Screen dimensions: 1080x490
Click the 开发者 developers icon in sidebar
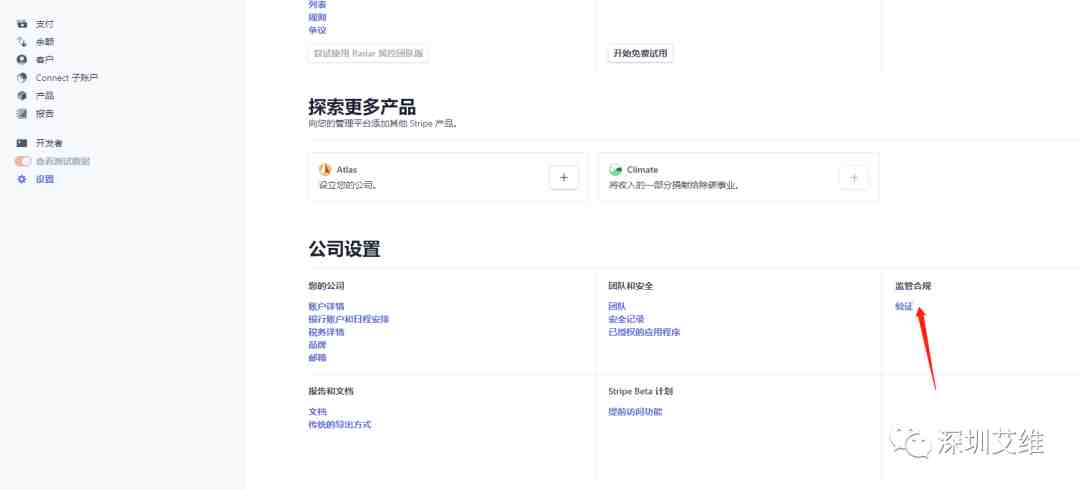(x=22, y=143)
